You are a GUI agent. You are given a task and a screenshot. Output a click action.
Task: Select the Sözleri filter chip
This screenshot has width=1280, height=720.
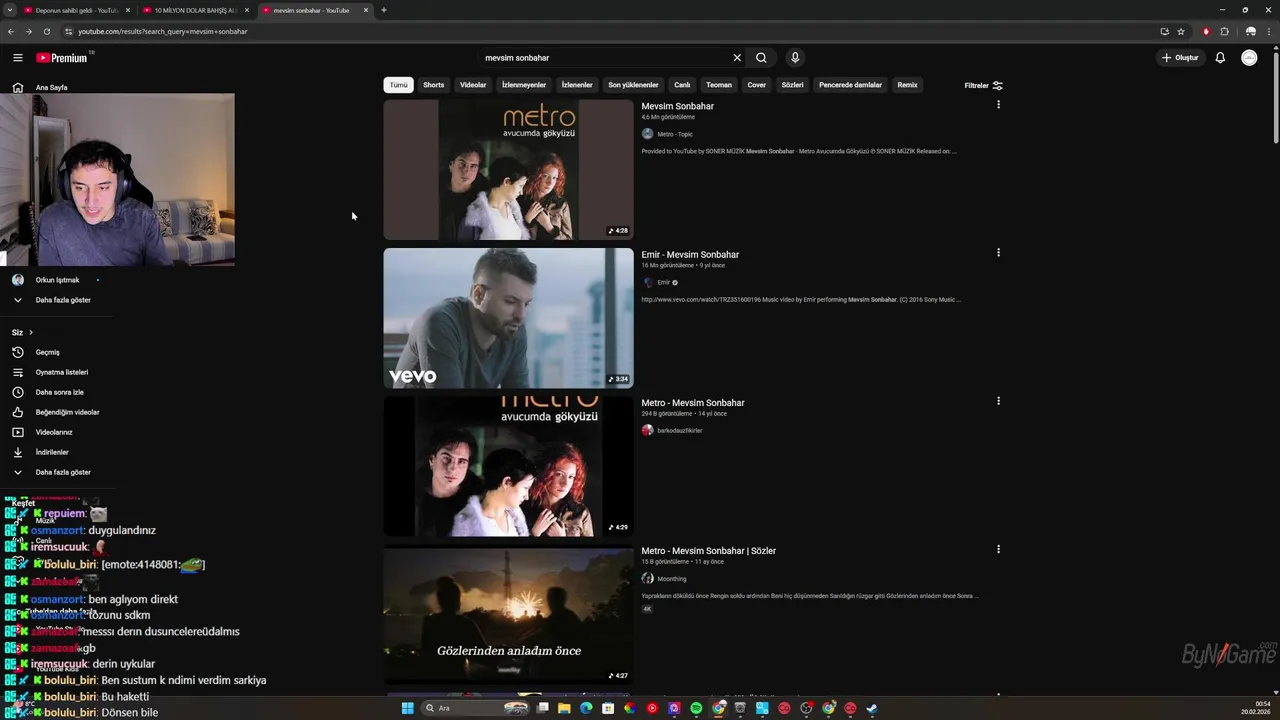(x=792, y=85)
